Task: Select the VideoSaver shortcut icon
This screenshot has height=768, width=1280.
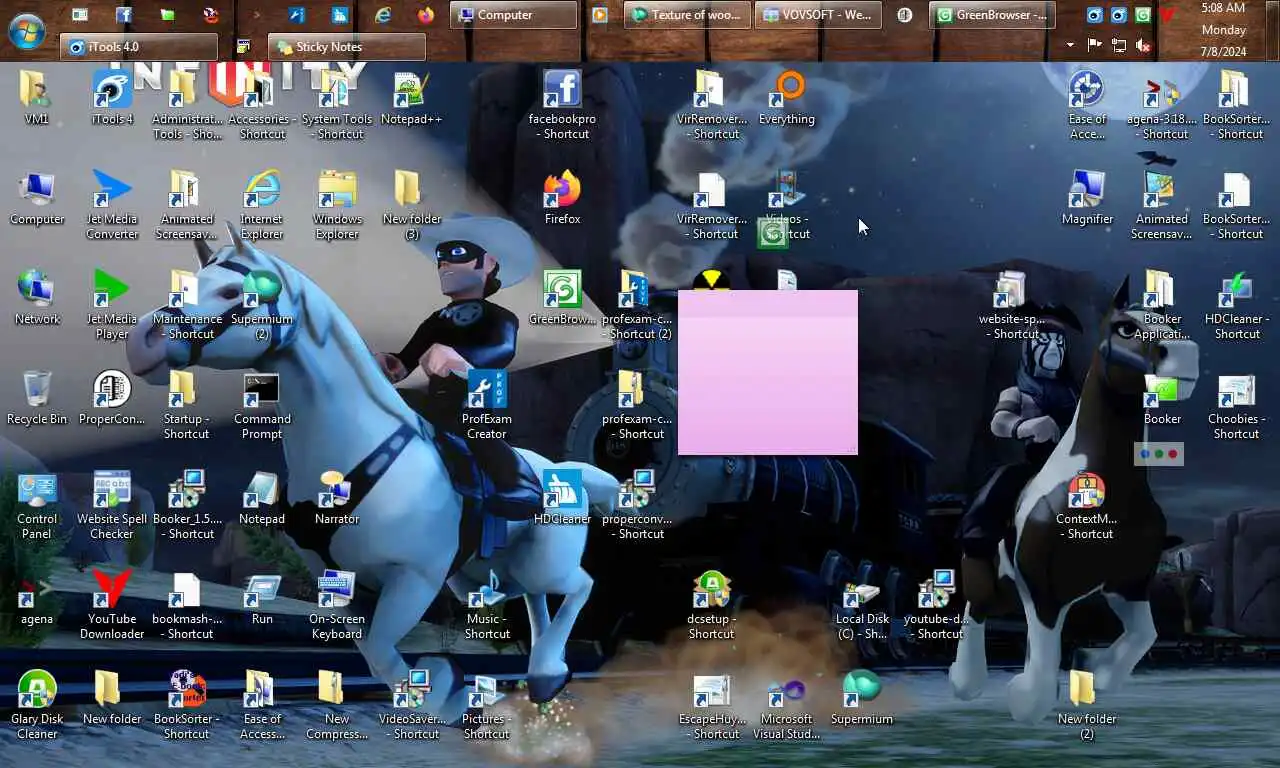Action: (412, 705)
